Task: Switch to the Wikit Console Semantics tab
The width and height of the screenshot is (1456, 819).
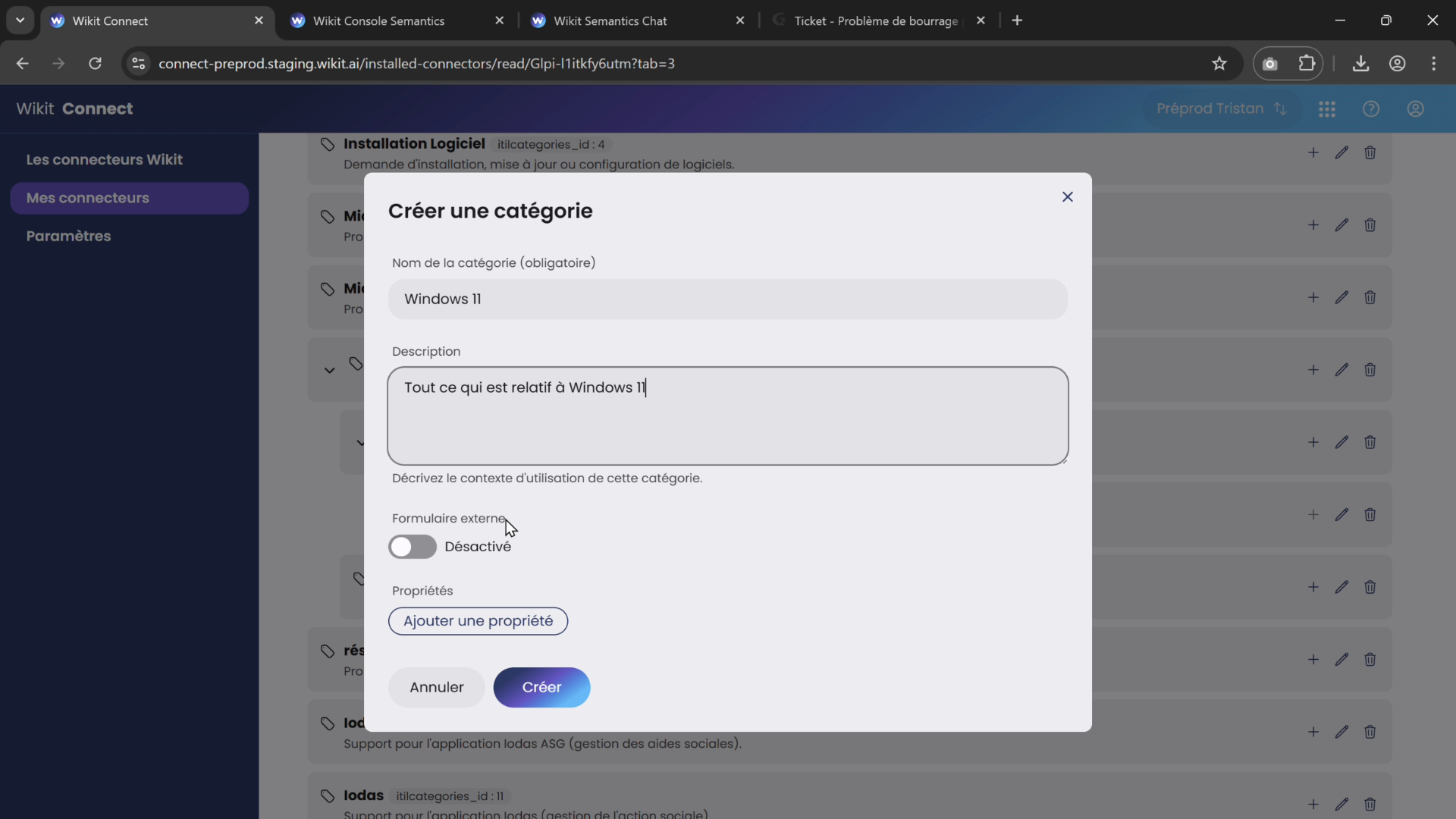Action: pyautogui.click(x=378, y=20)
